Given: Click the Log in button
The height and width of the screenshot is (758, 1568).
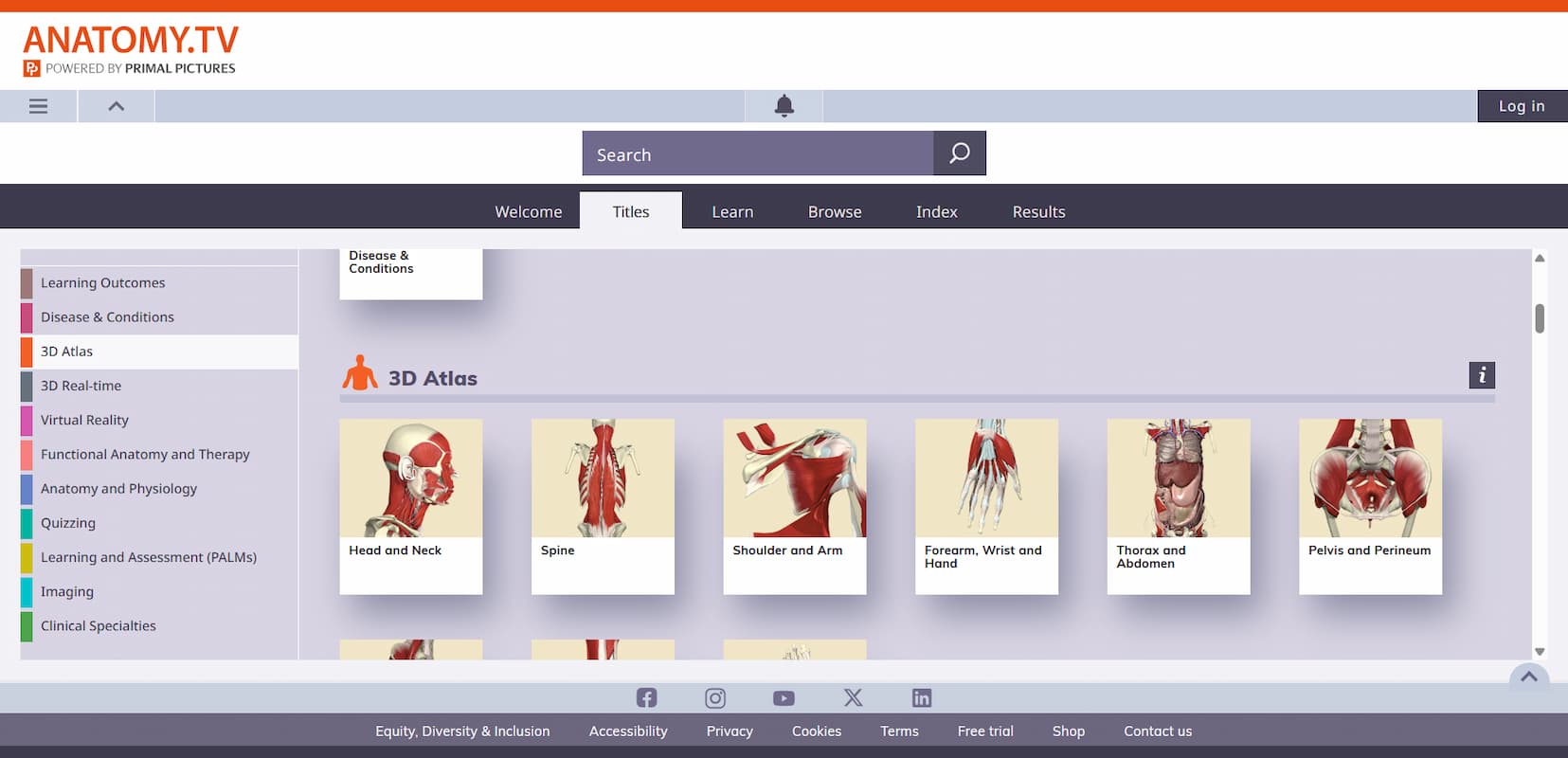Looking at the screenshot, I should (1521, 106).
